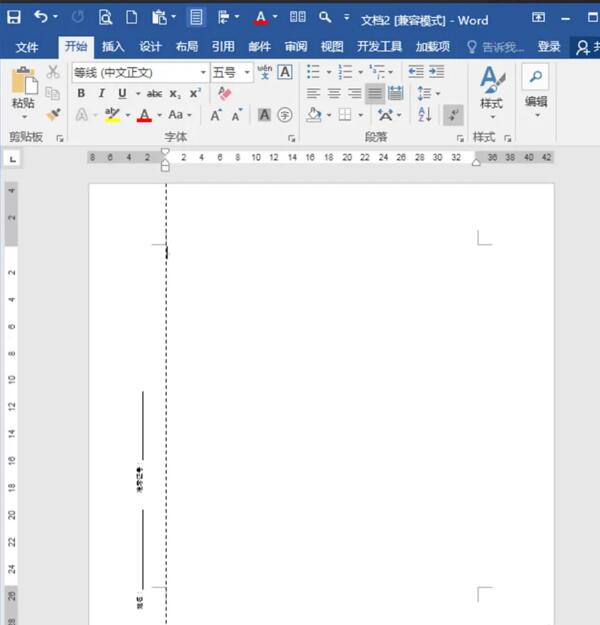Switch to the 插入 (Insert) tab

[x=113, y=47]
